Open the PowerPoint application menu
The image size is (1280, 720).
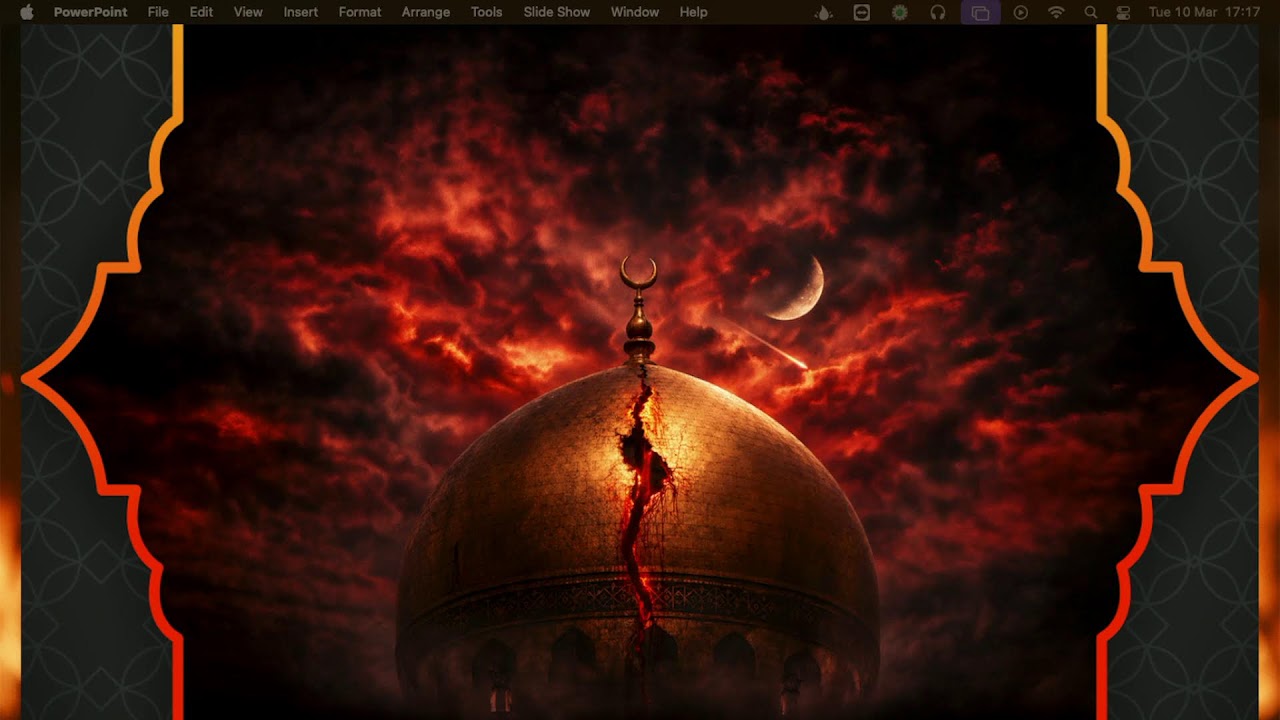point(90,12)
